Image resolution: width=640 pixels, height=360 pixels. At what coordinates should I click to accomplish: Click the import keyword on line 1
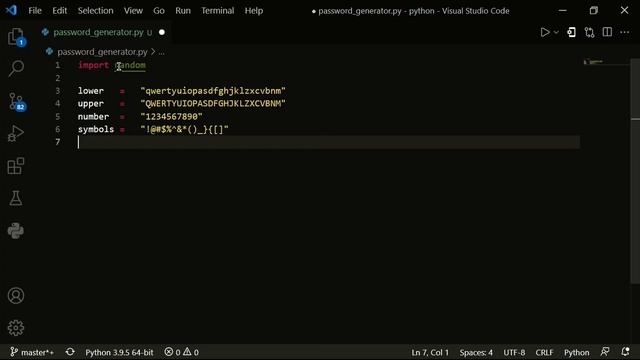pos(93,65)
